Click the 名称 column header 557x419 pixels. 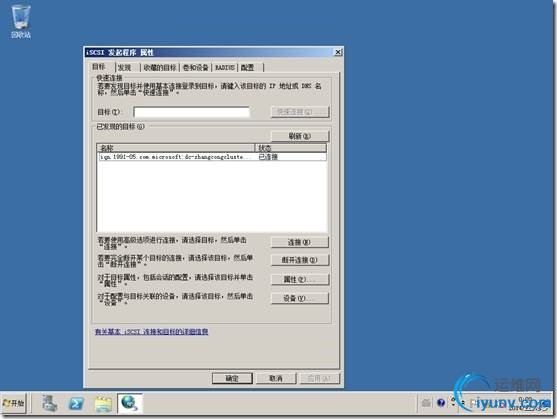175,148
